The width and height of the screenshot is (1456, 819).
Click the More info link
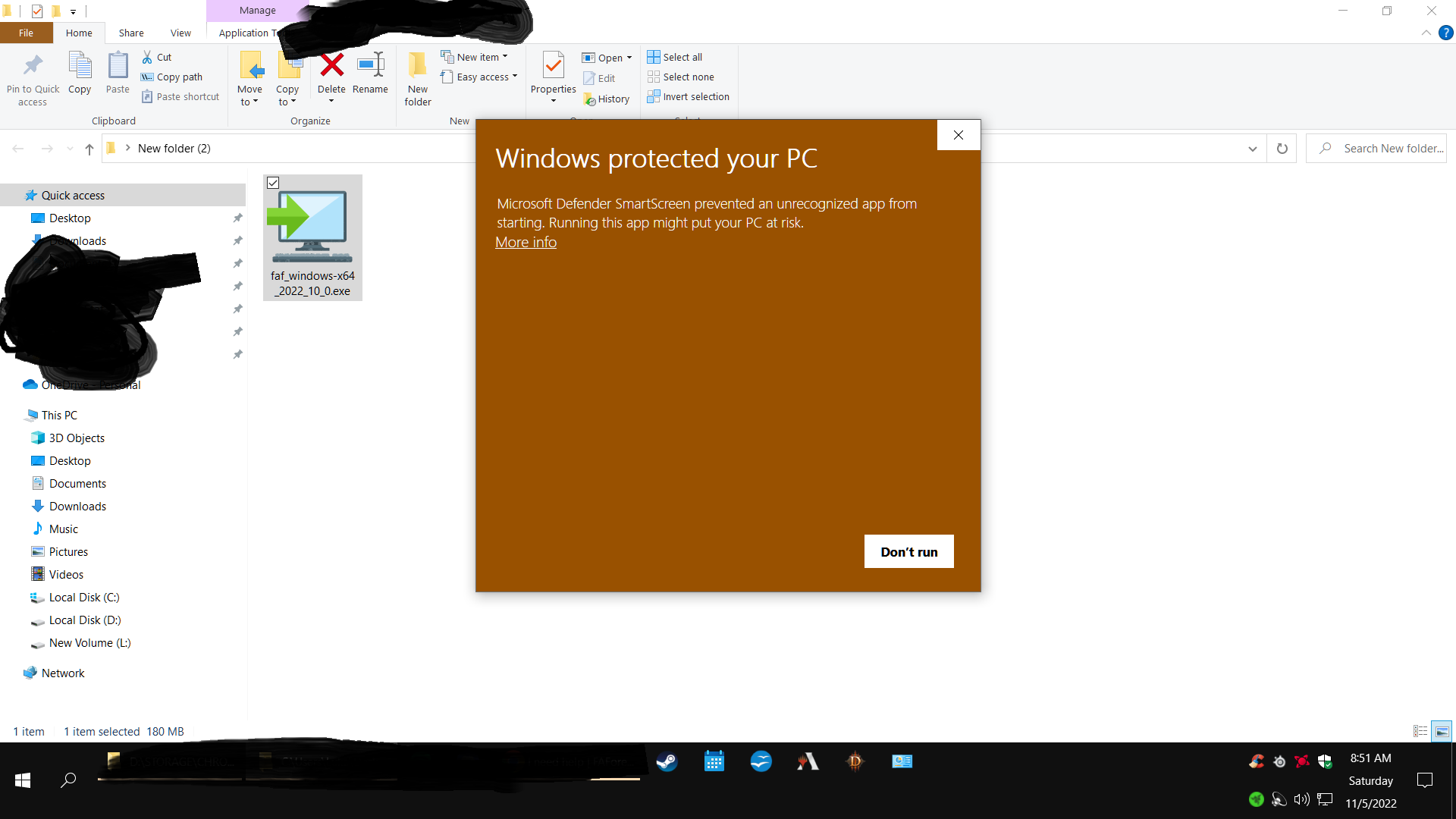tap(526, 242)
